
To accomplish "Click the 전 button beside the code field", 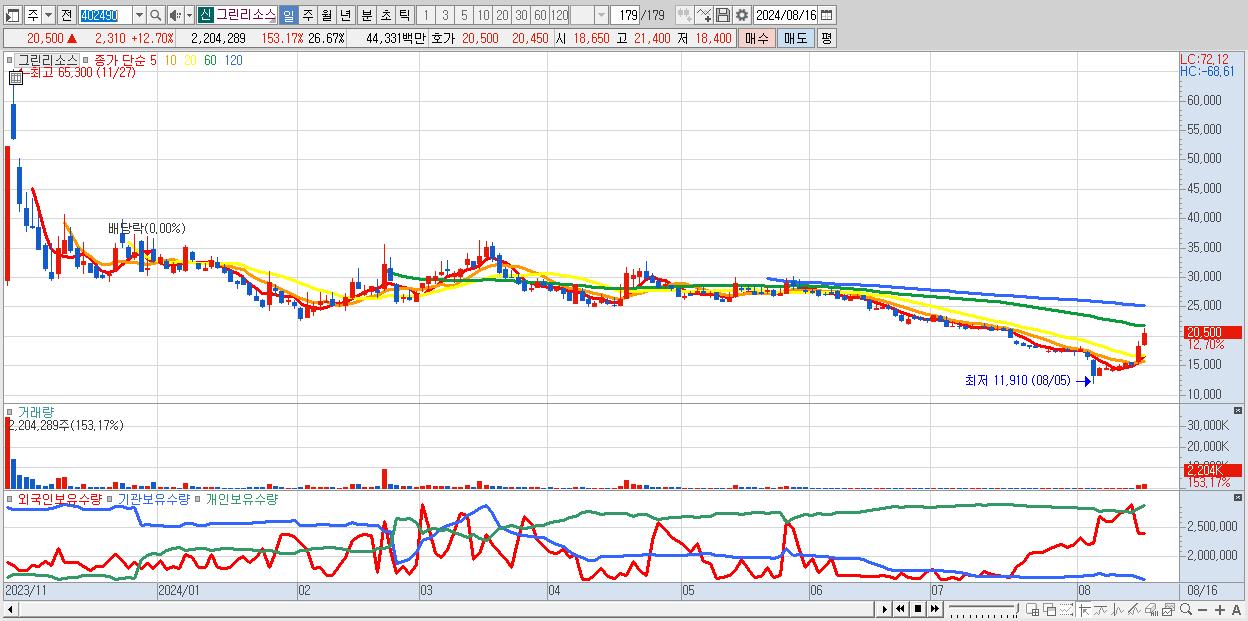I will pyautogui.click(x=66, y=15).
